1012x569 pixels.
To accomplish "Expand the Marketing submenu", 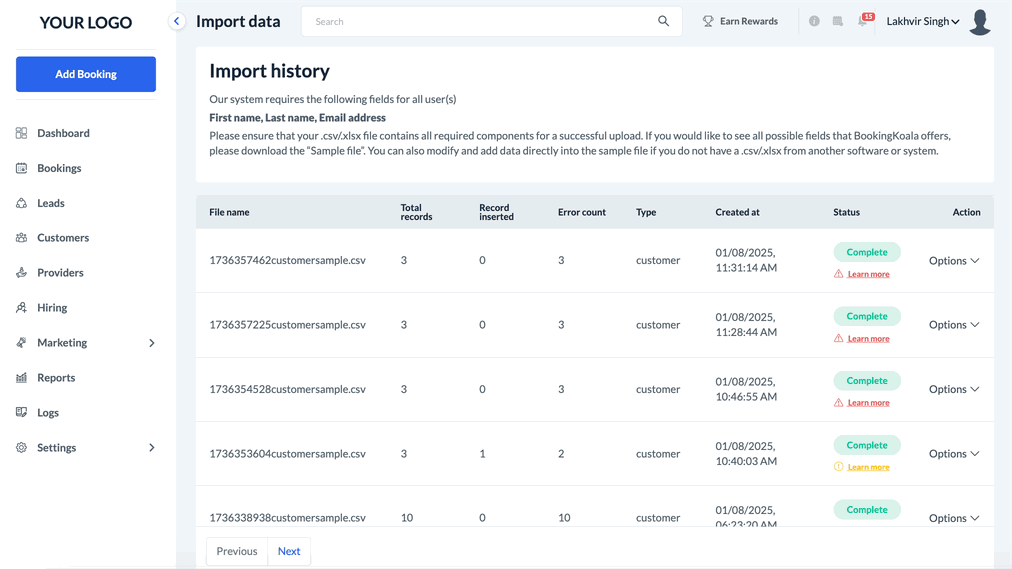I will (x=152, y=343).
